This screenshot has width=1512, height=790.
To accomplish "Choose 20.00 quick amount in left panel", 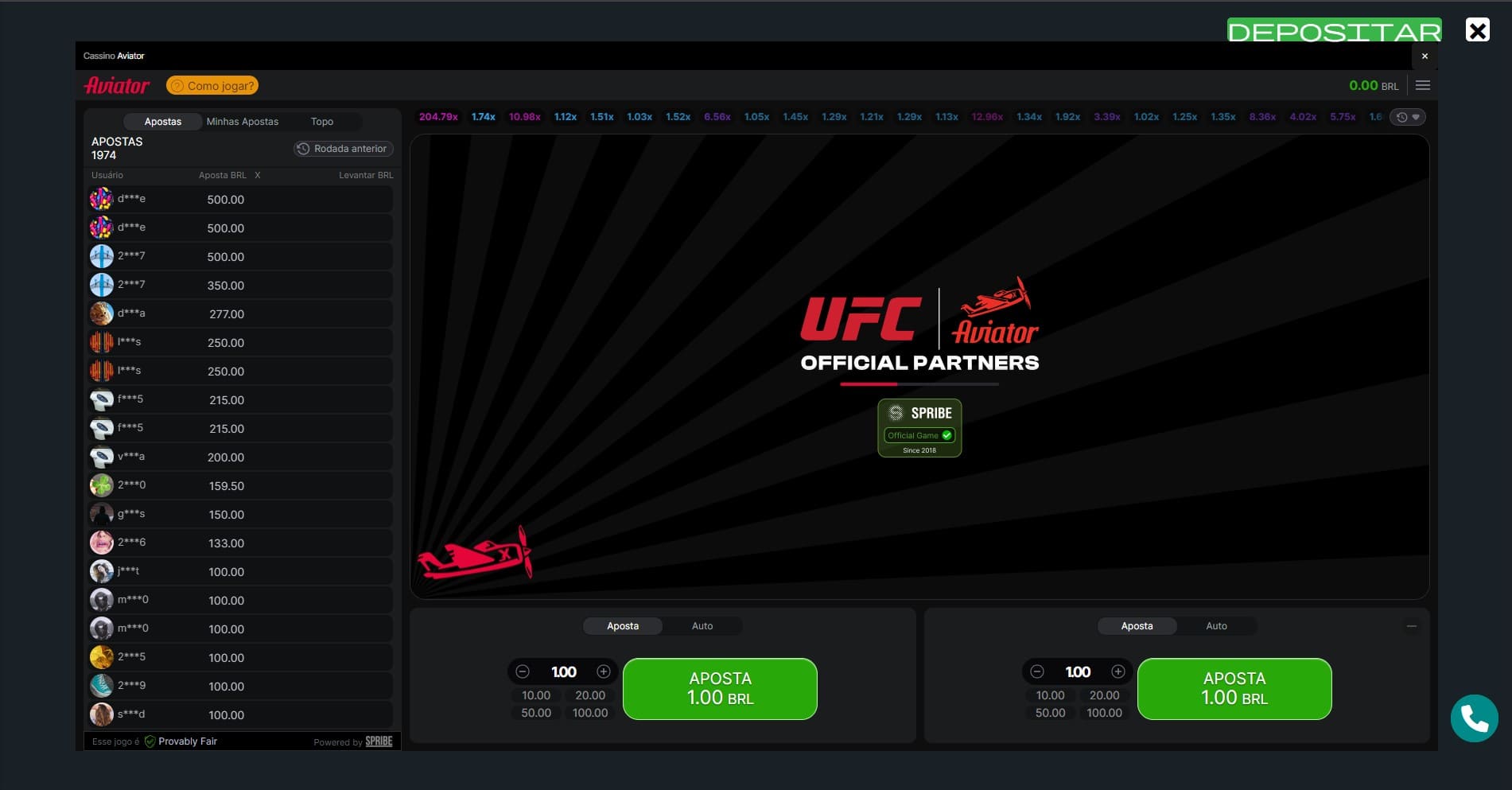I will pyautogui.click(x=590, y=695).
